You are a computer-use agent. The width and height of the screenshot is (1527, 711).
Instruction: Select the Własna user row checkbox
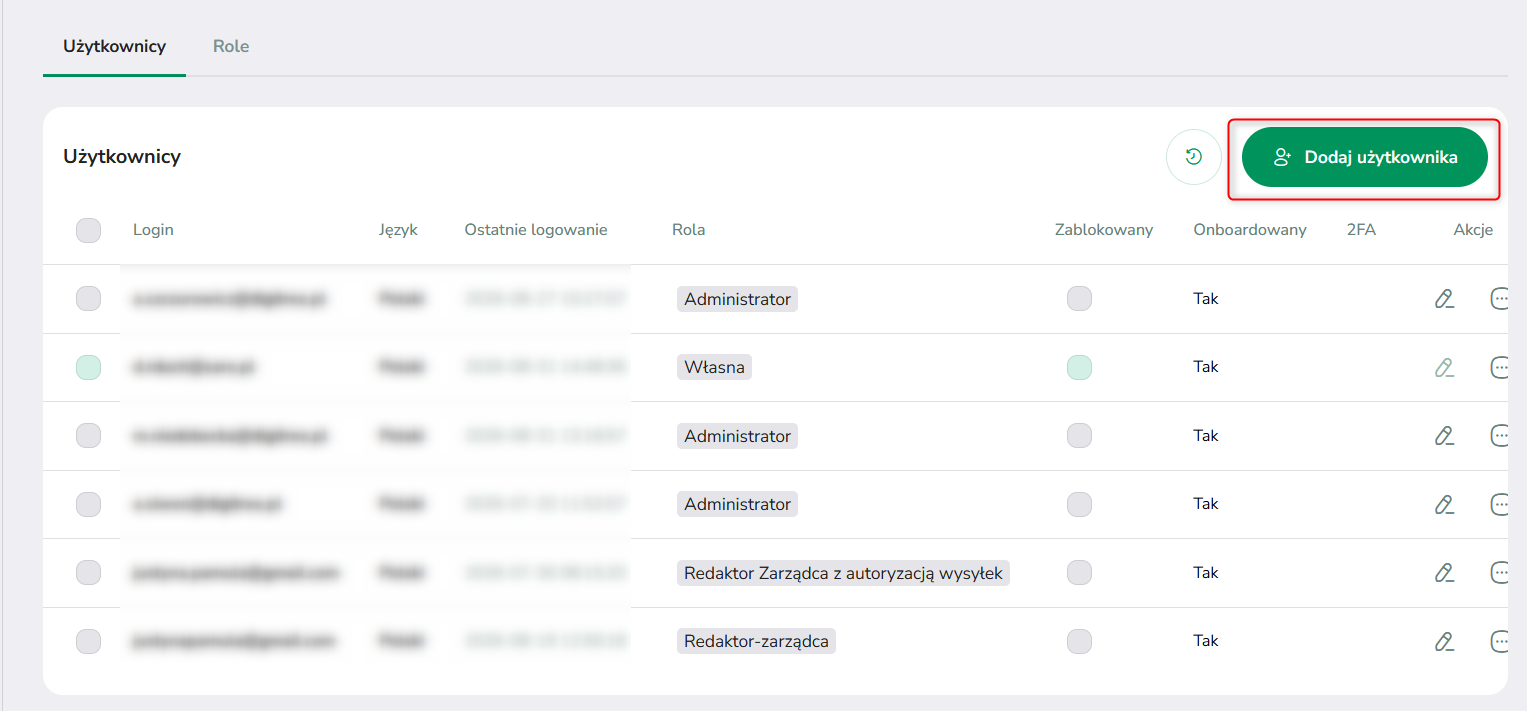[89, 367]
